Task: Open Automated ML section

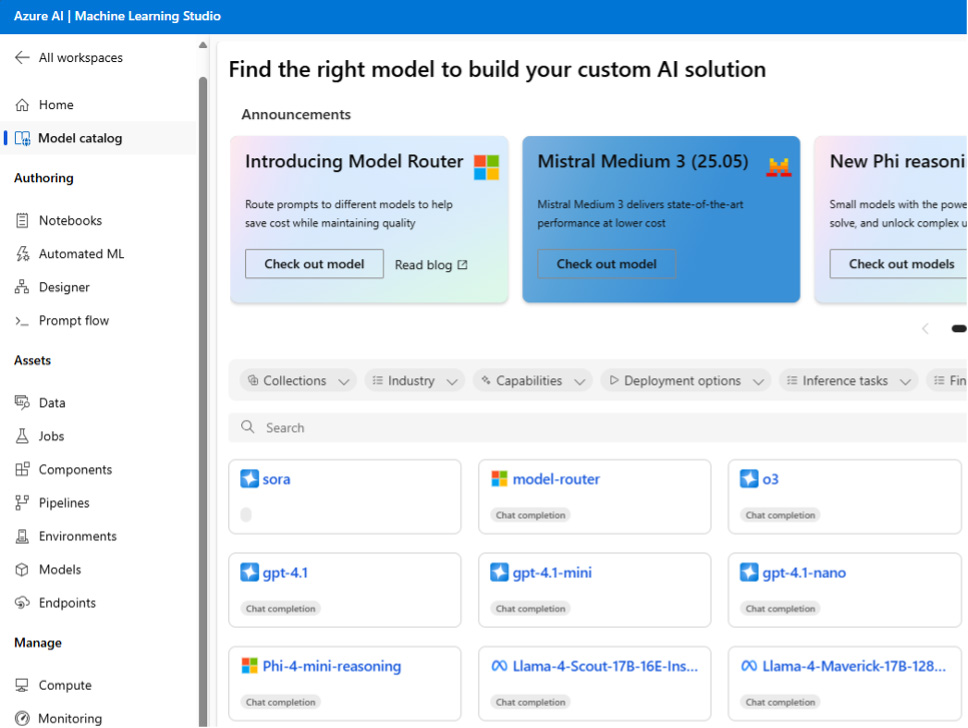Action: pyautogui.click(x=81, y=254)
